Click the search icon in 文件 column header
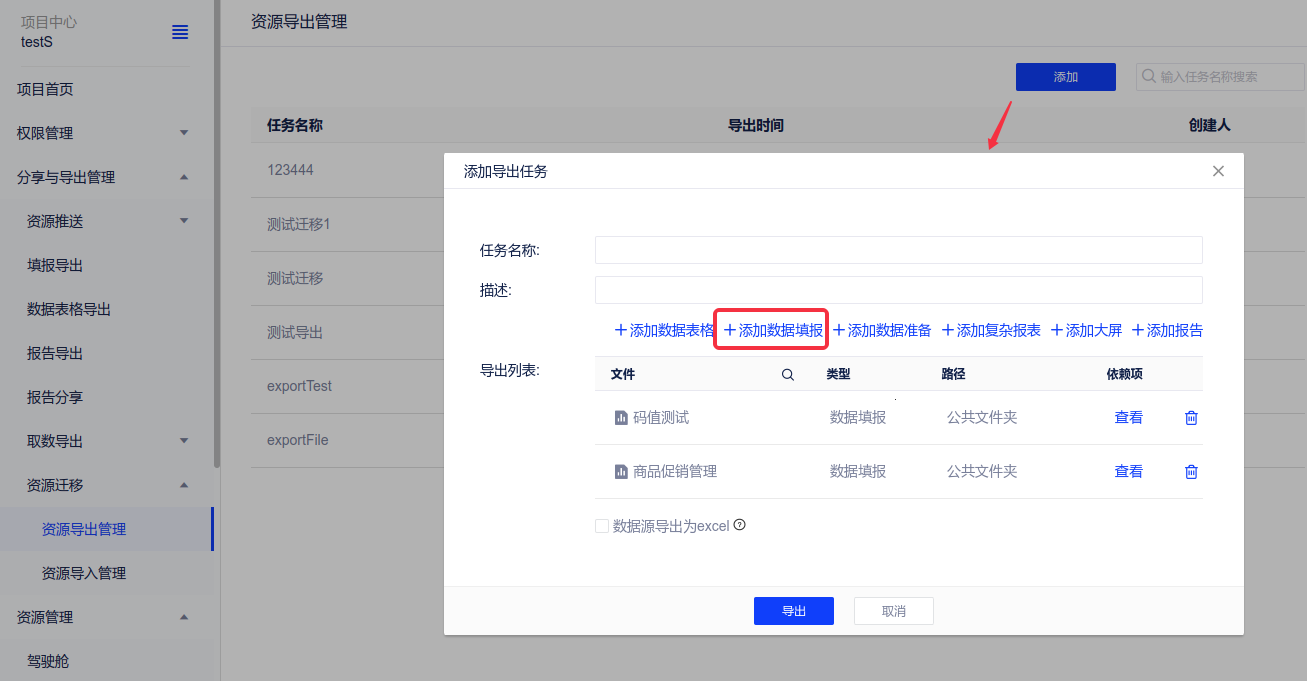 788,375
